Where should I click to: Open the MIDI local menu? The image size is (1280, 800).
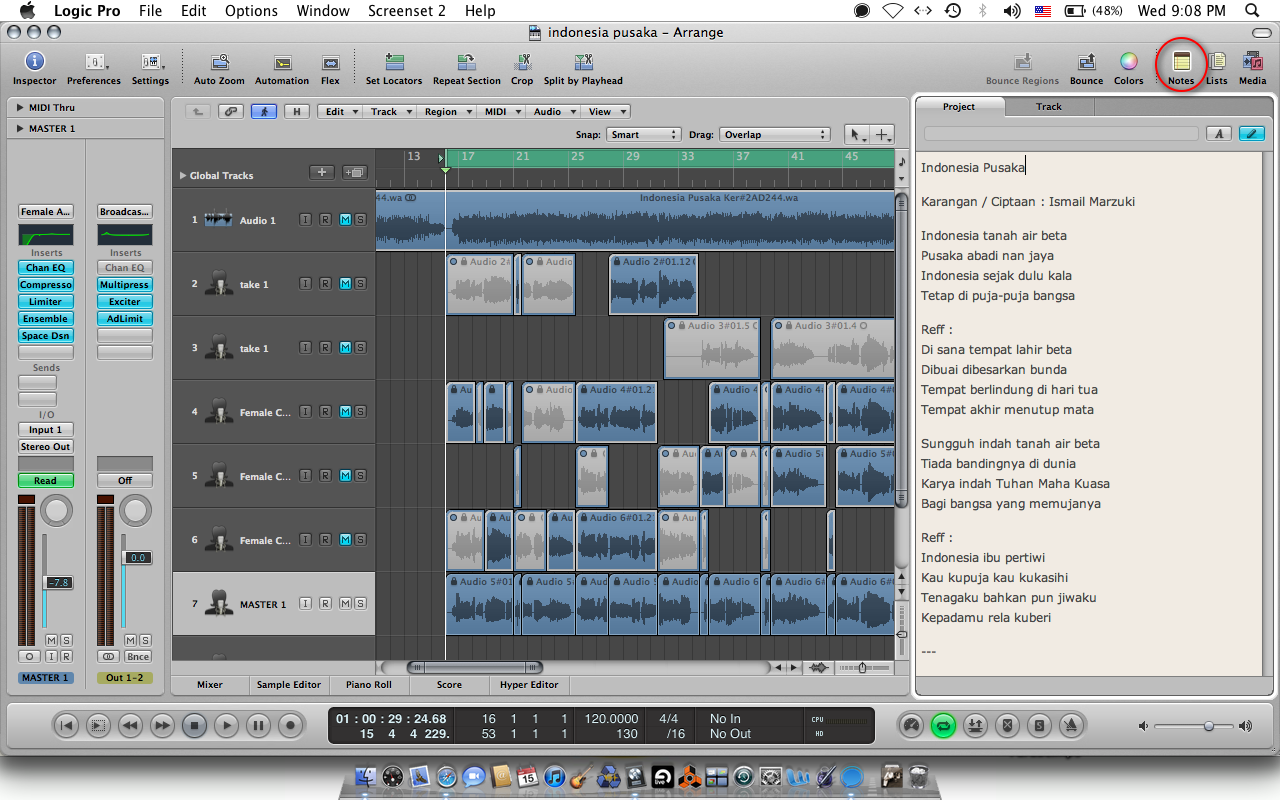click(x=500, y=111)
